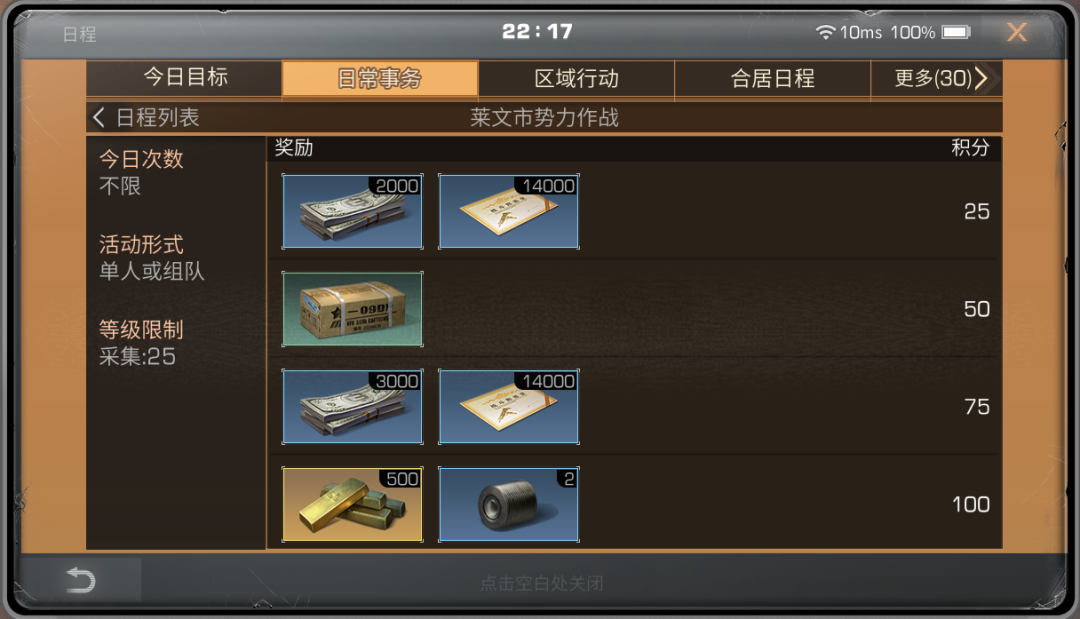1080x619 pixels.
Task: Open the 14000 certificate in 75-point row
Action: [509, 407]
